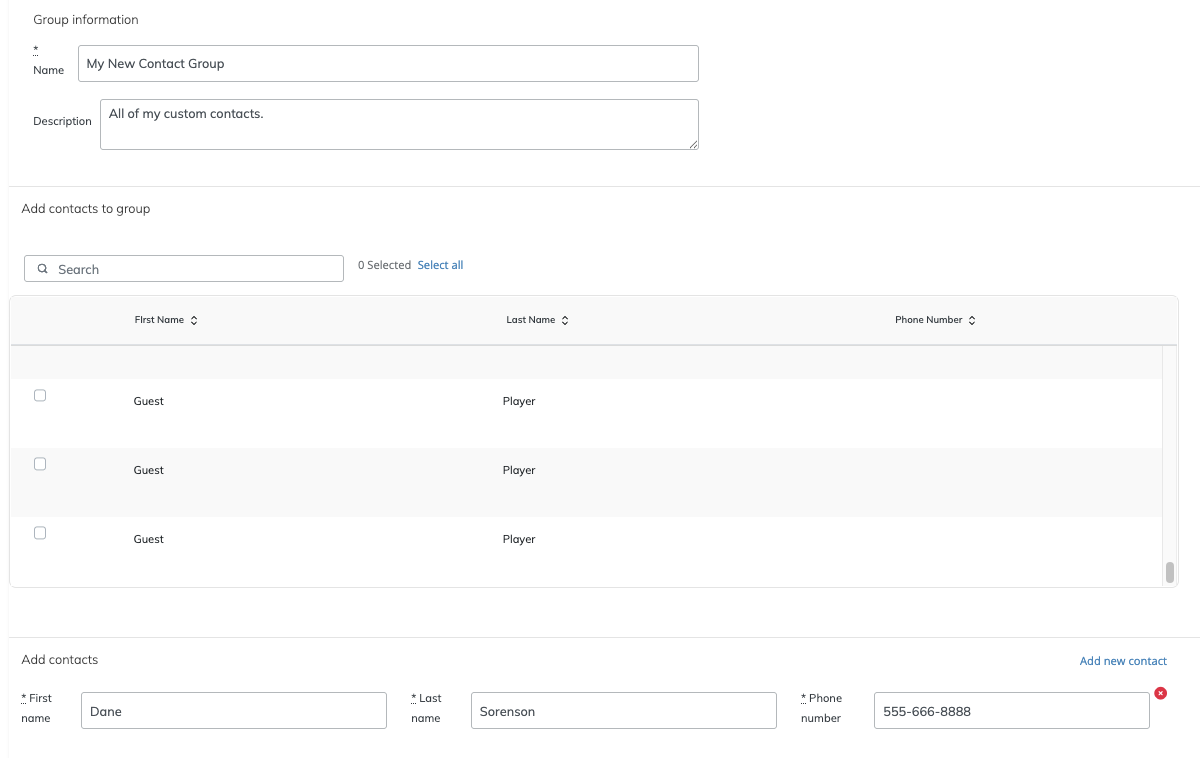Check the middle visible Guest Player checkbox
1200x758 pixels.
click(40, 464)
